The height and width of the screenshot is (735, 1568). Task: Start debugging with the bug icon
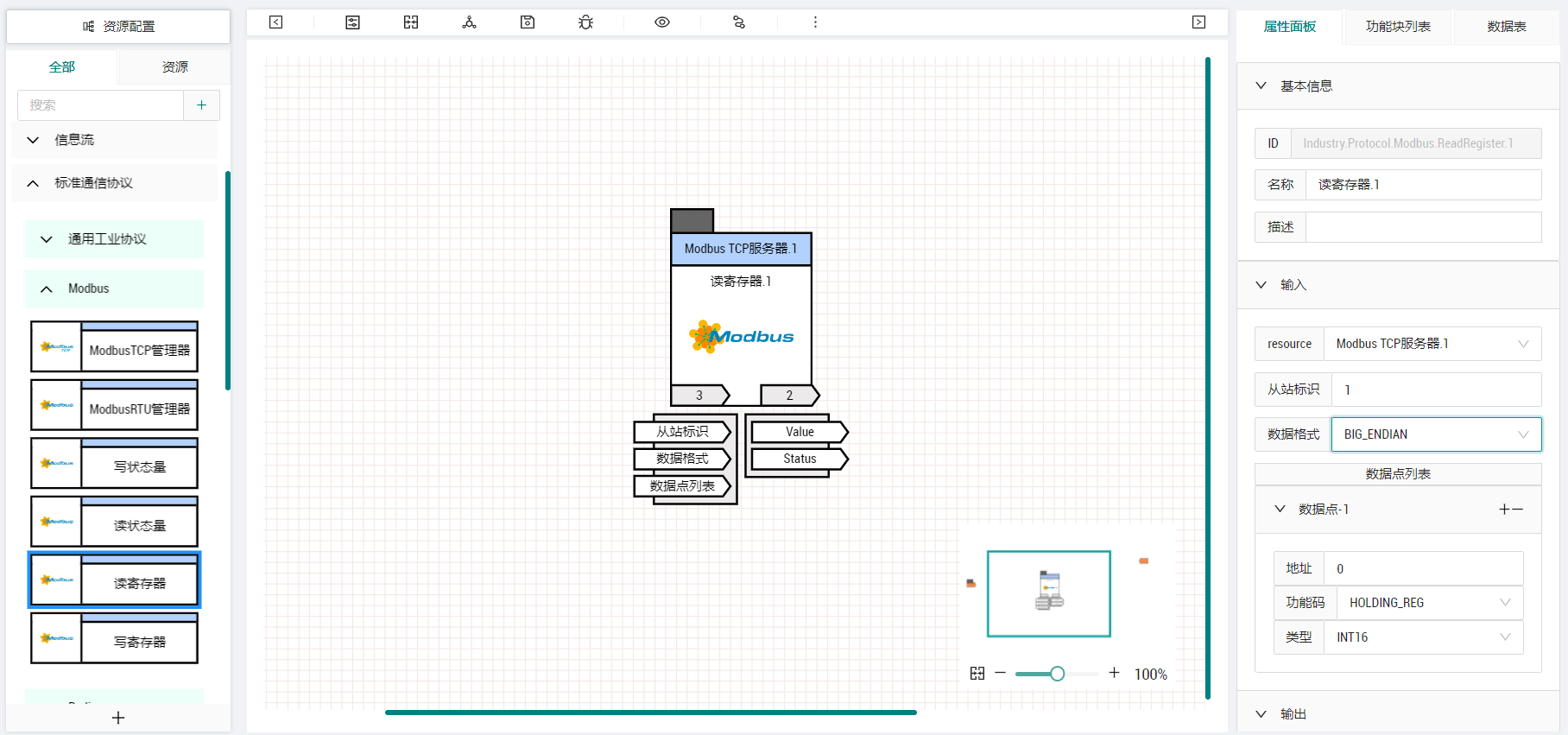click(x=585, y=22)
